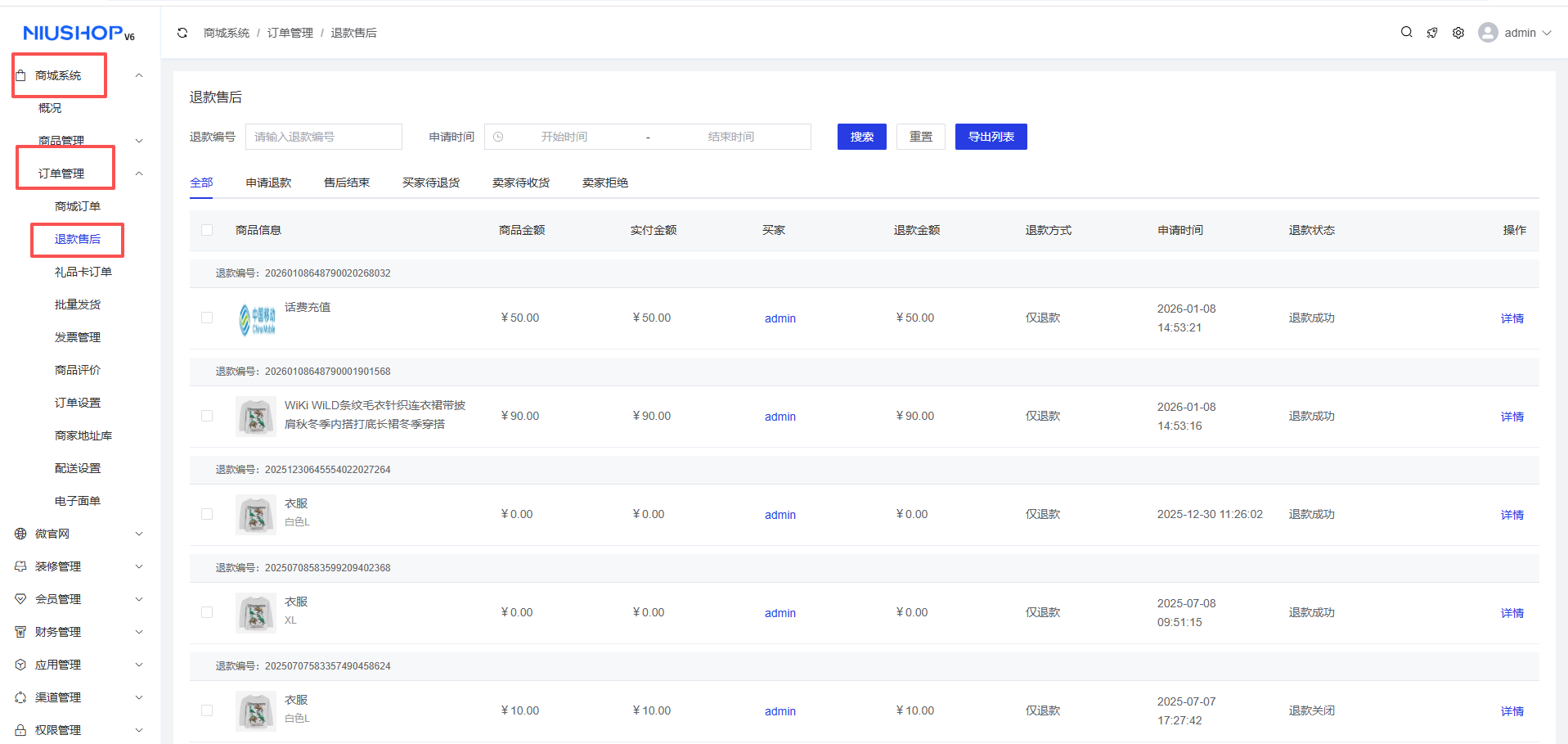Switch to the 申请退款 tab
Screen dimensions: 1568x744
tap(268, 183)
